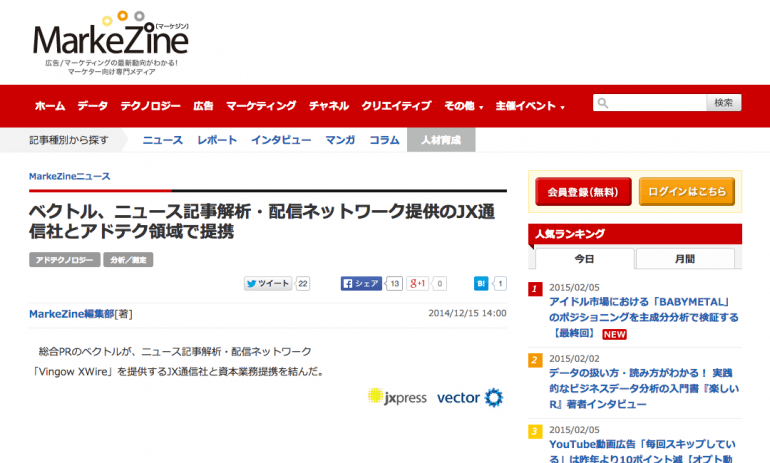Click the rank 1 badge
This screenshot has height=463, width=770.
point(535,289)
